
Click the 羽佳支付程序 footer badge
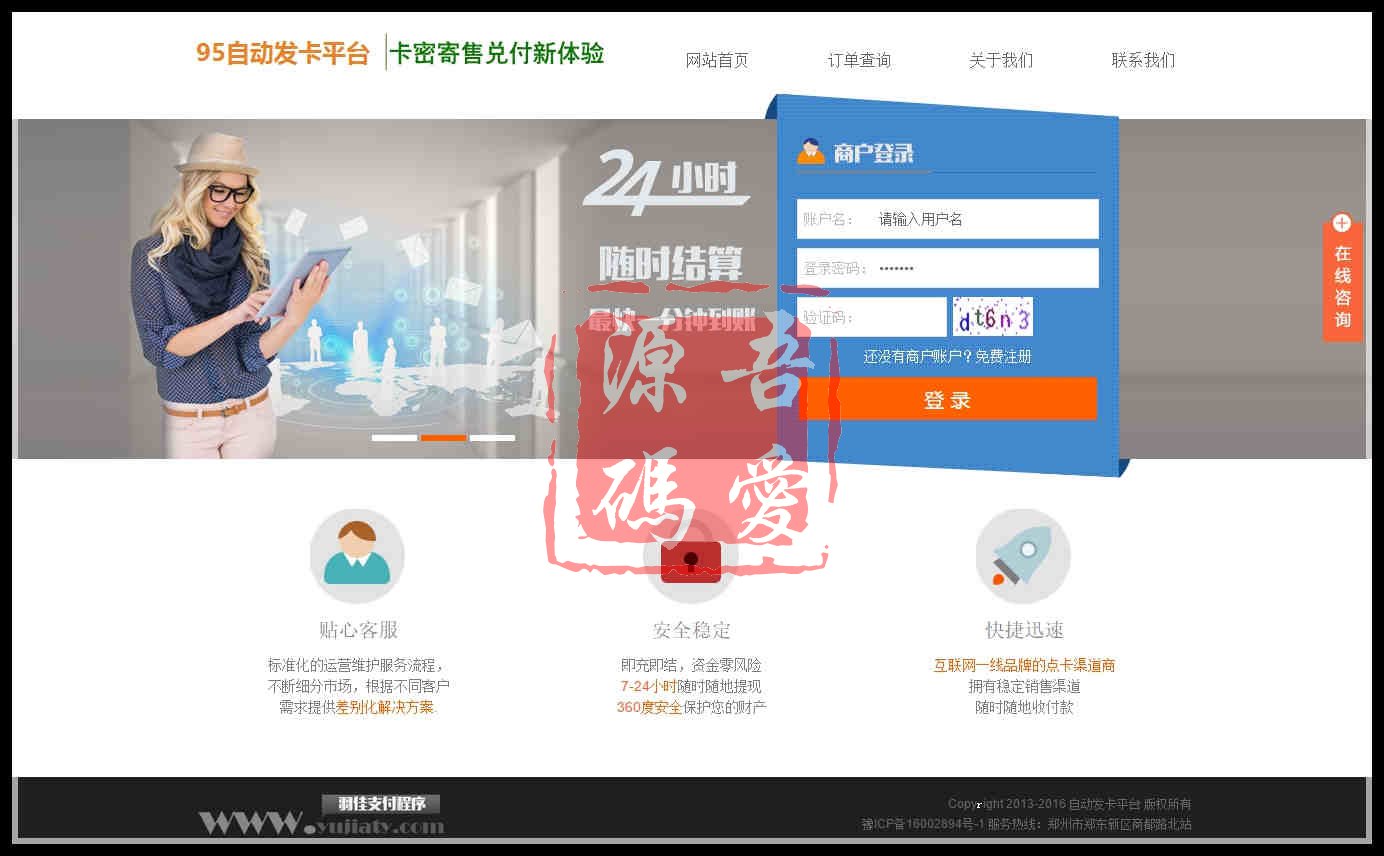pyautogui.click(x=381, y=804)
